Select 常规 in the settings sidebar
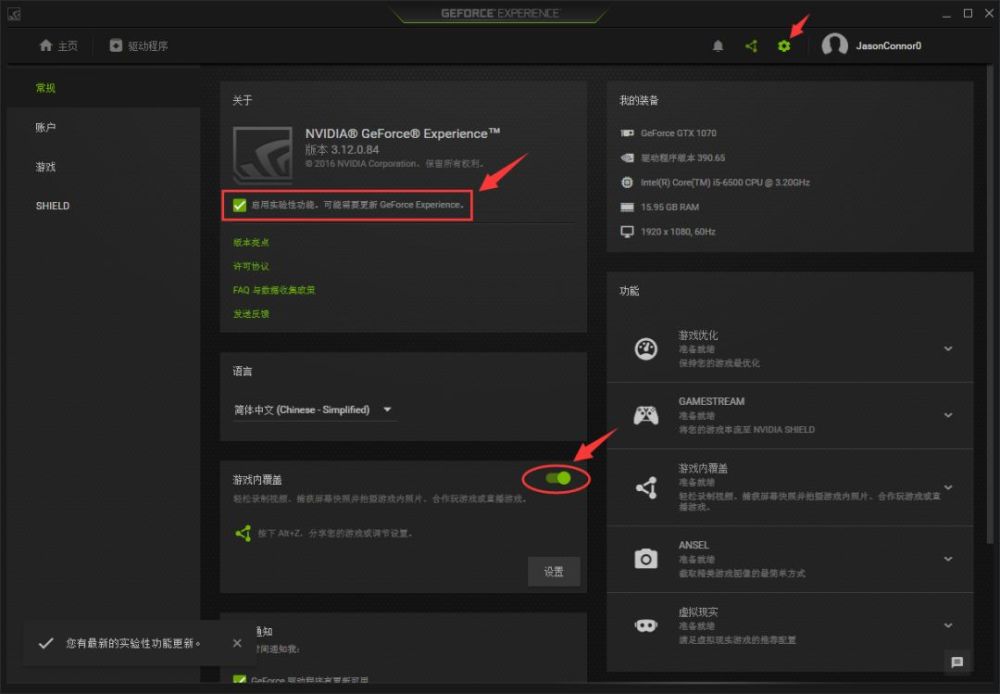 click(x=45, y=88)
